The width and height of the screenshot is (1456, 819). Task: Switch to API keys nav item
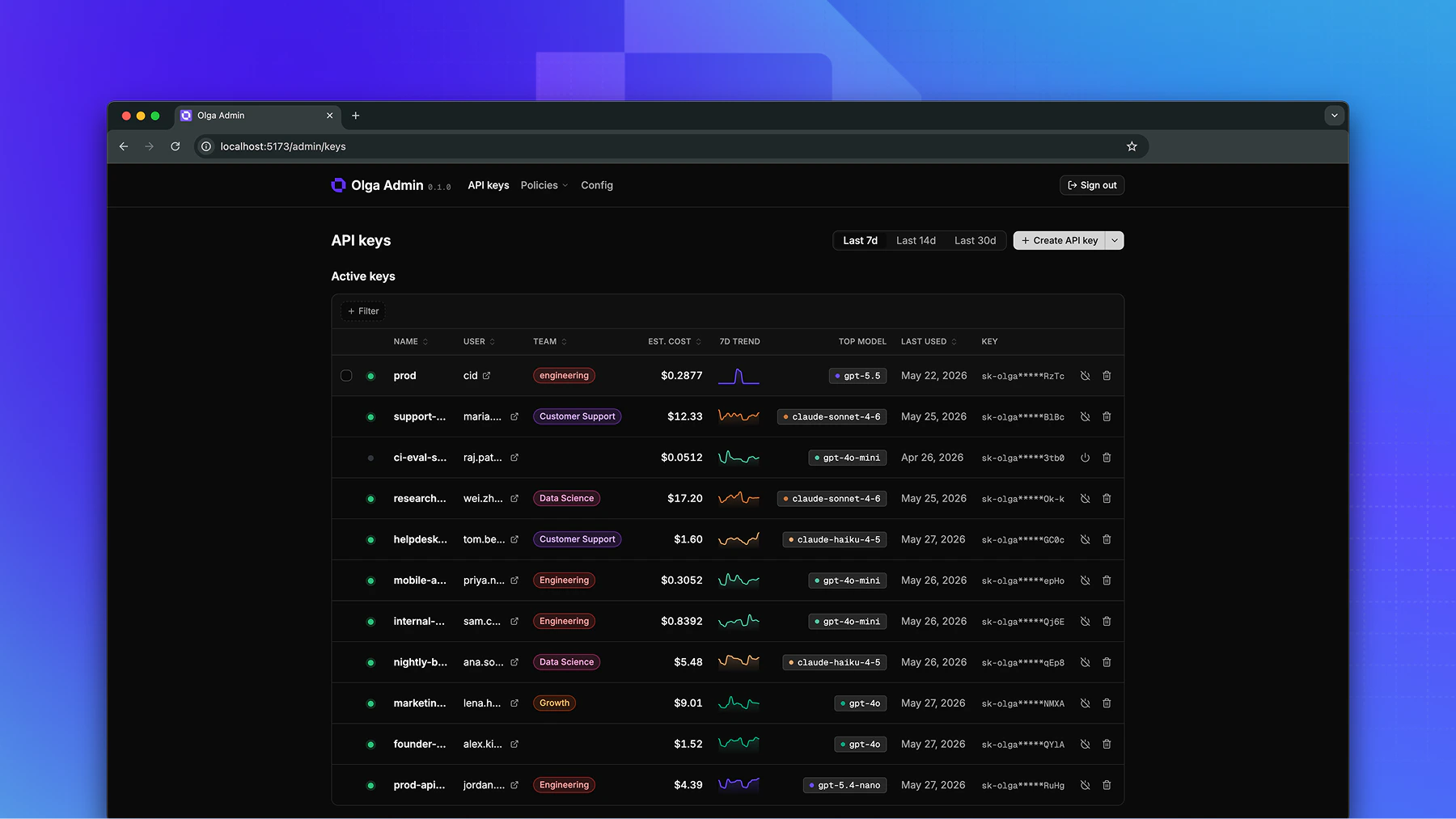coord(489,185)
